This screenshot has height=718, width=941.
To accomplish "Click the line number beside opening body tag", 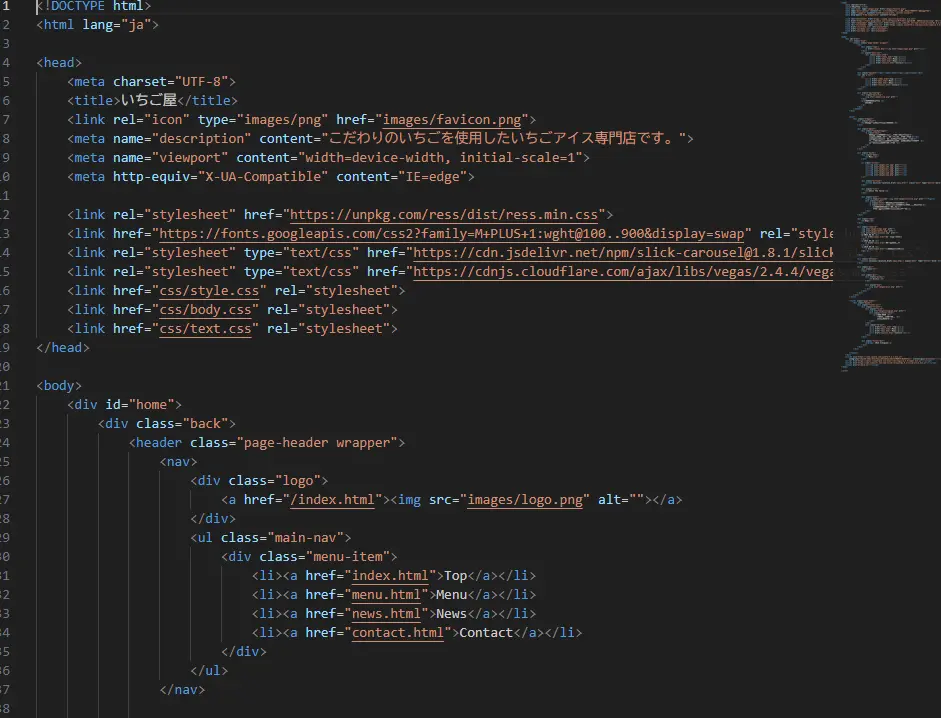I will (6, 385).
